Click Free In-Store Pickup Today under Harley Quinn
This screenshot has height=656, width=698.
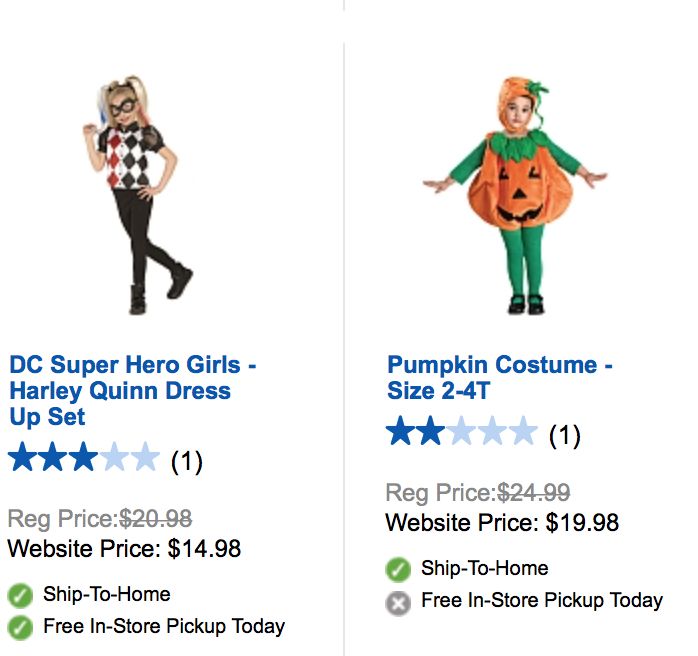tap(164, 627)
